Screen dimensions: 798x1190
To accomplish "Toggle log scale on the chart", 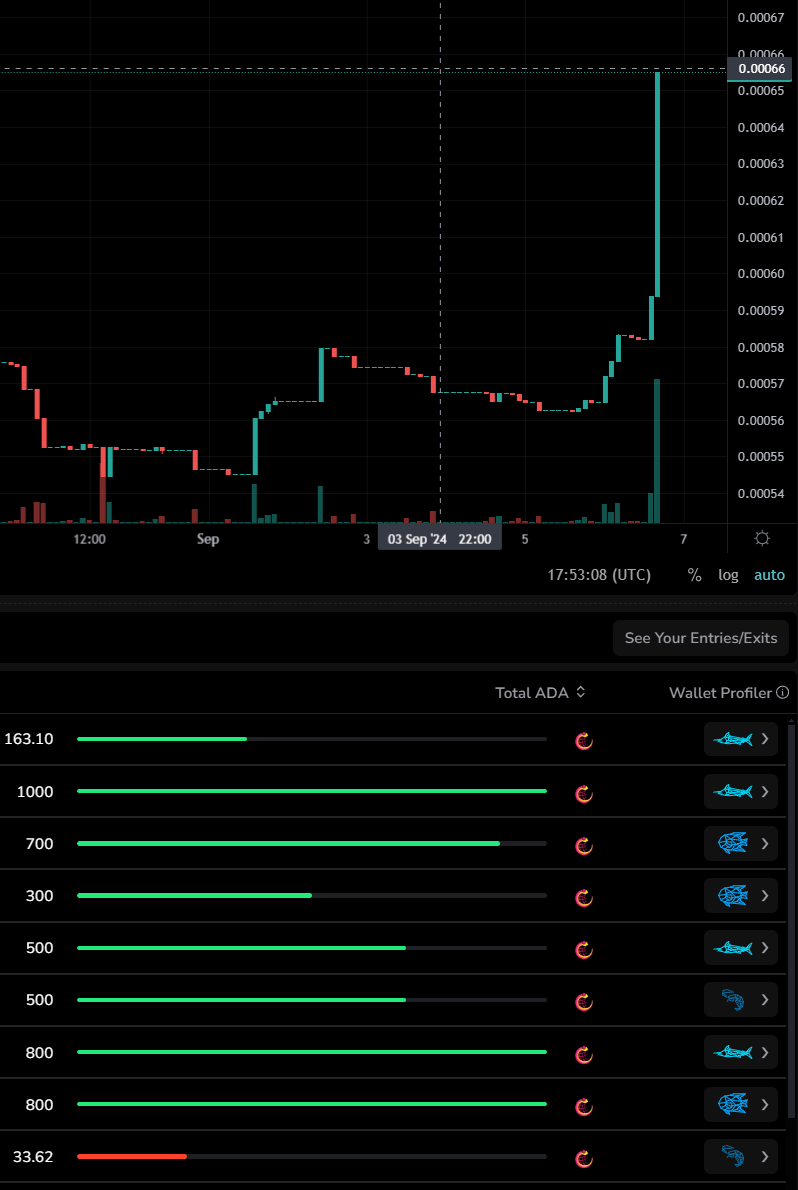I will click(x=728, y=575).
